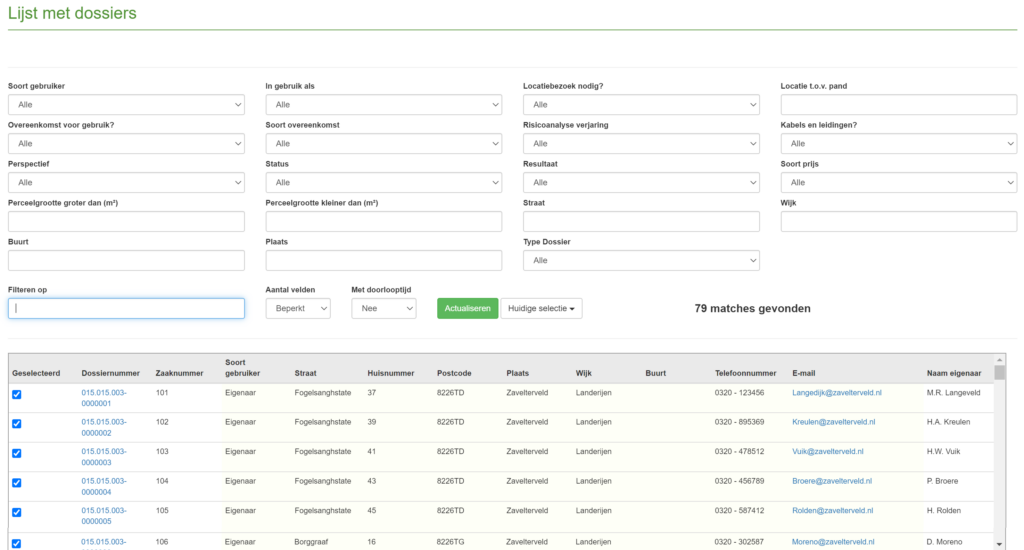Click email link Rolden@zavelterveld.nl
This screenshot has height=550, width=1024.
(832, 511)
